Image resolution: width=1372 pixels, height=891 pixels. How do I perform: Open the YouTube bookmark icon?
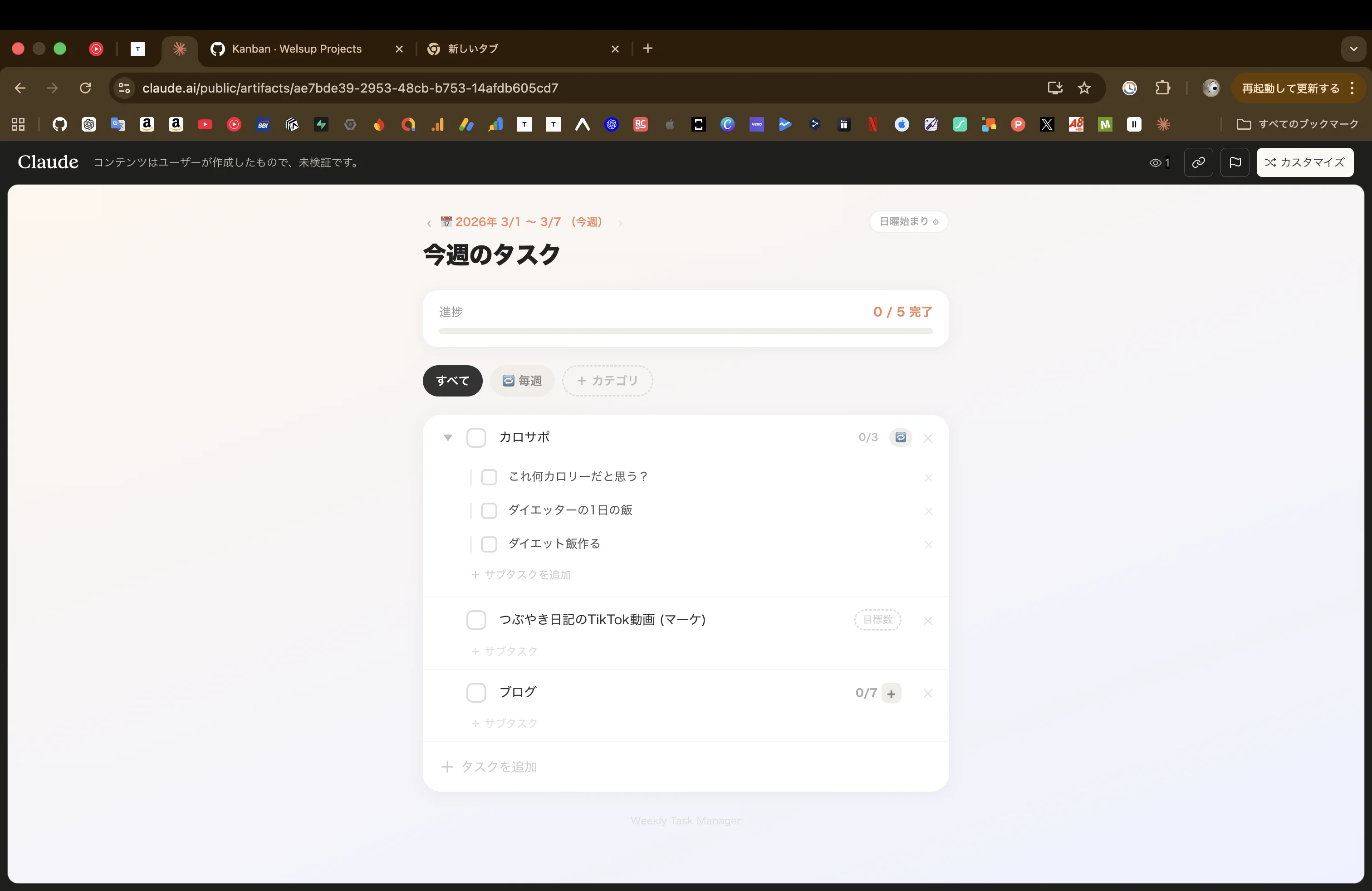point(205,124)
